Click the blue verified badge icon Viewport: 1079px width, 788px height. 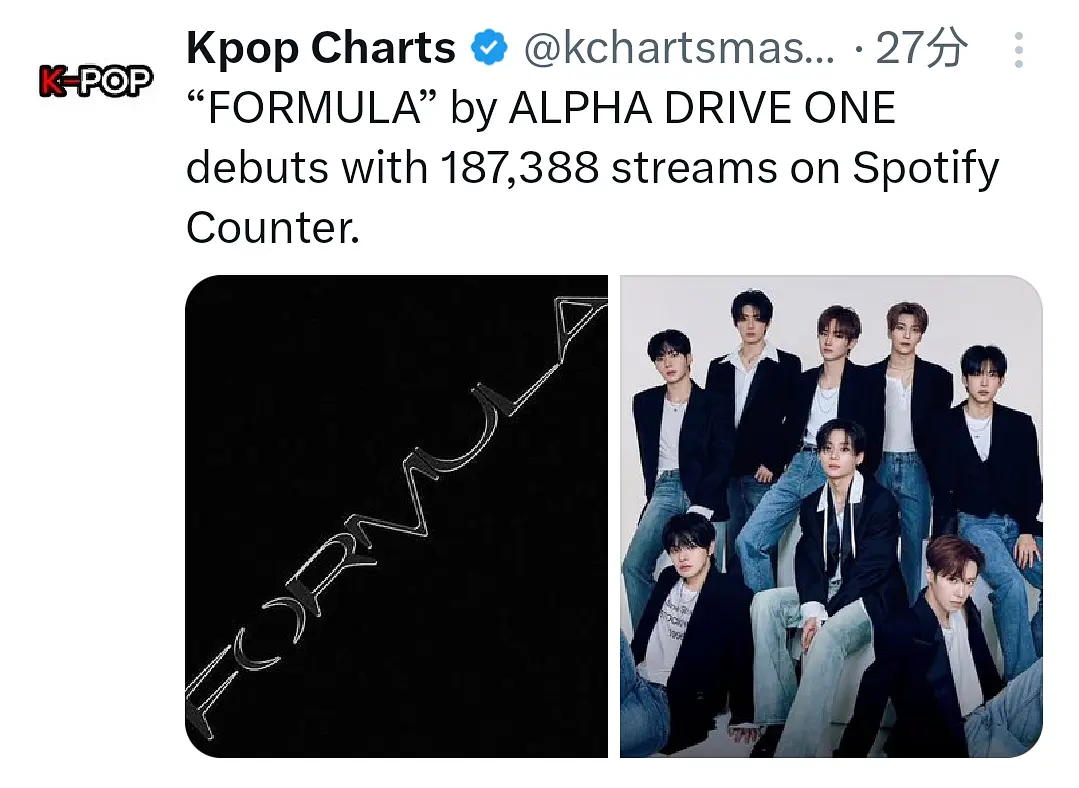(x=489, y=48)
